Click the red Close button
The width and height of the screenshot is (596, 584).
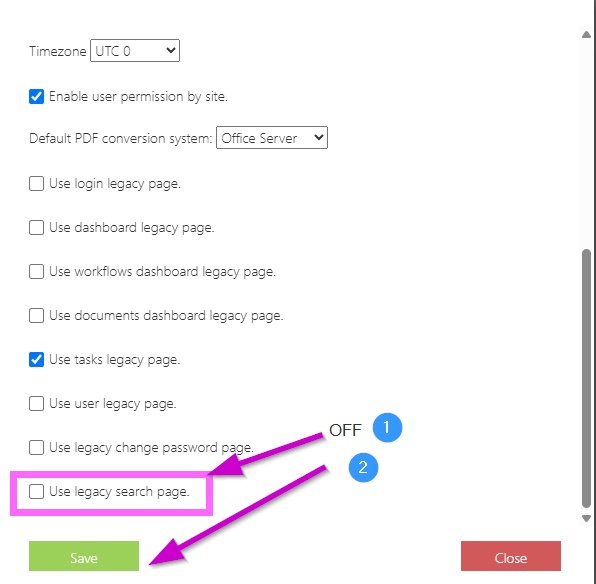[510, 556]
